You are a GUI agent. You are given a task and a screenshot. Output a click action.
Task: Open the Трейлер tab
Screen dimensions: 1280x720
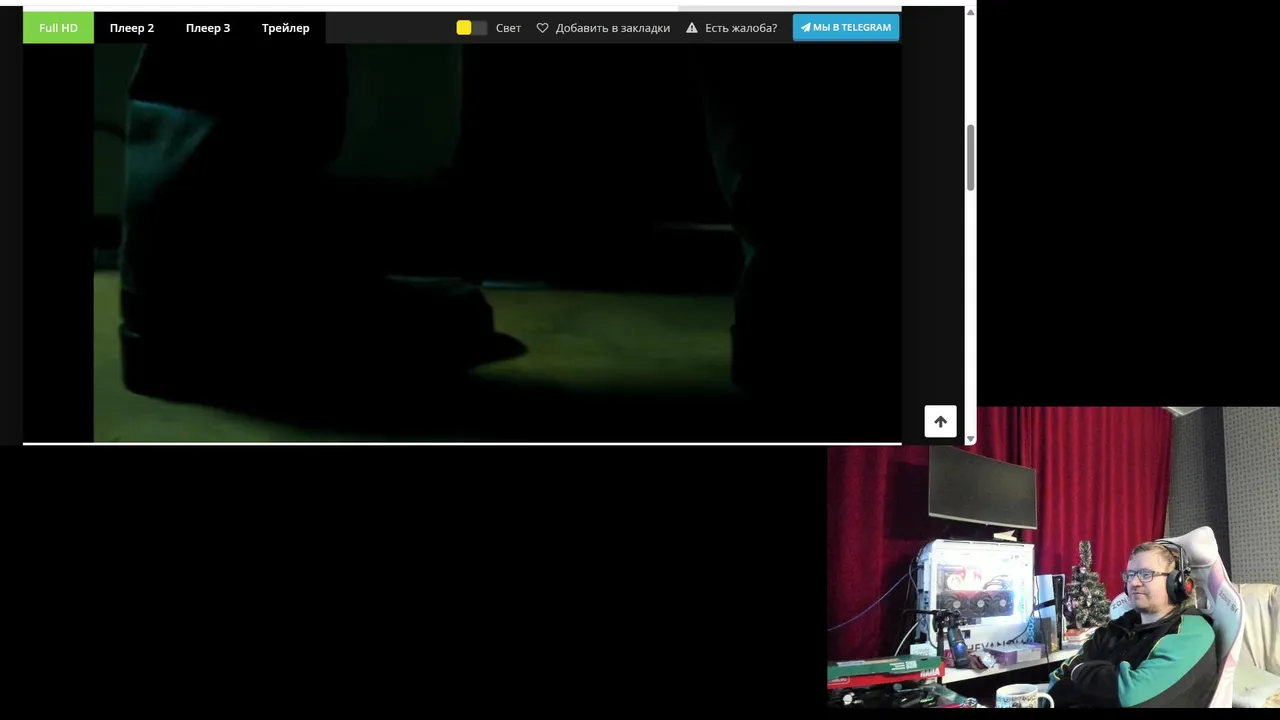(286, 28)
